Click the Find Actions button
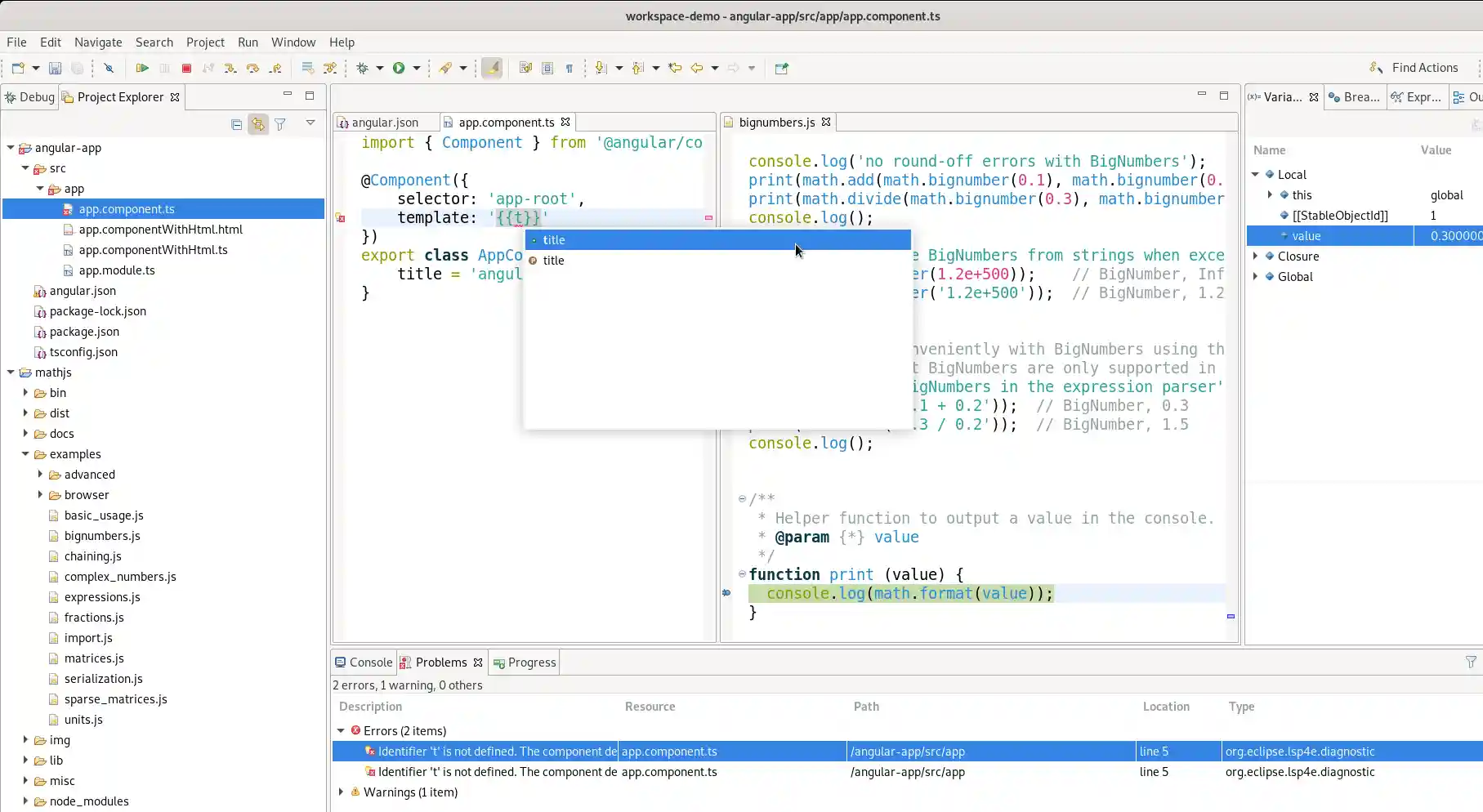Screen dimensions: 1483x812 click(1425, 68)
